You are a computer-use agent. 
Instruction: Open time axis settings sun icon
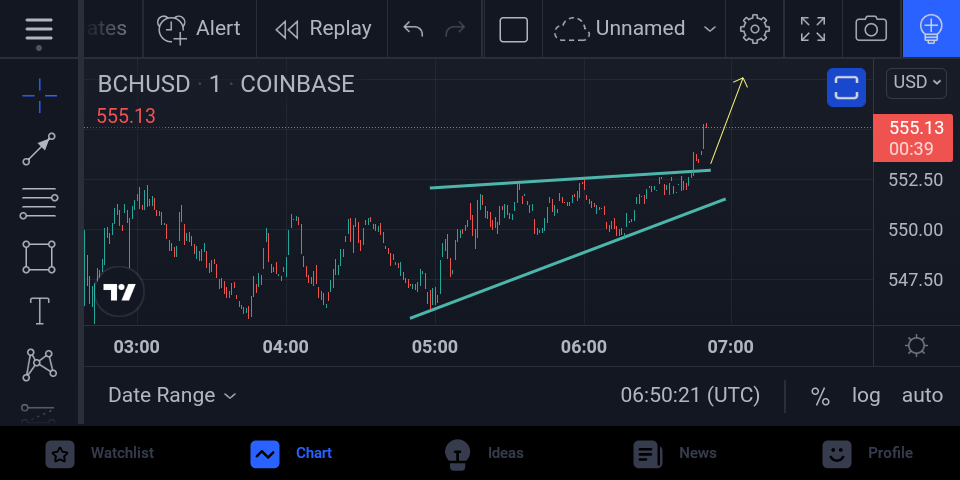916,346
